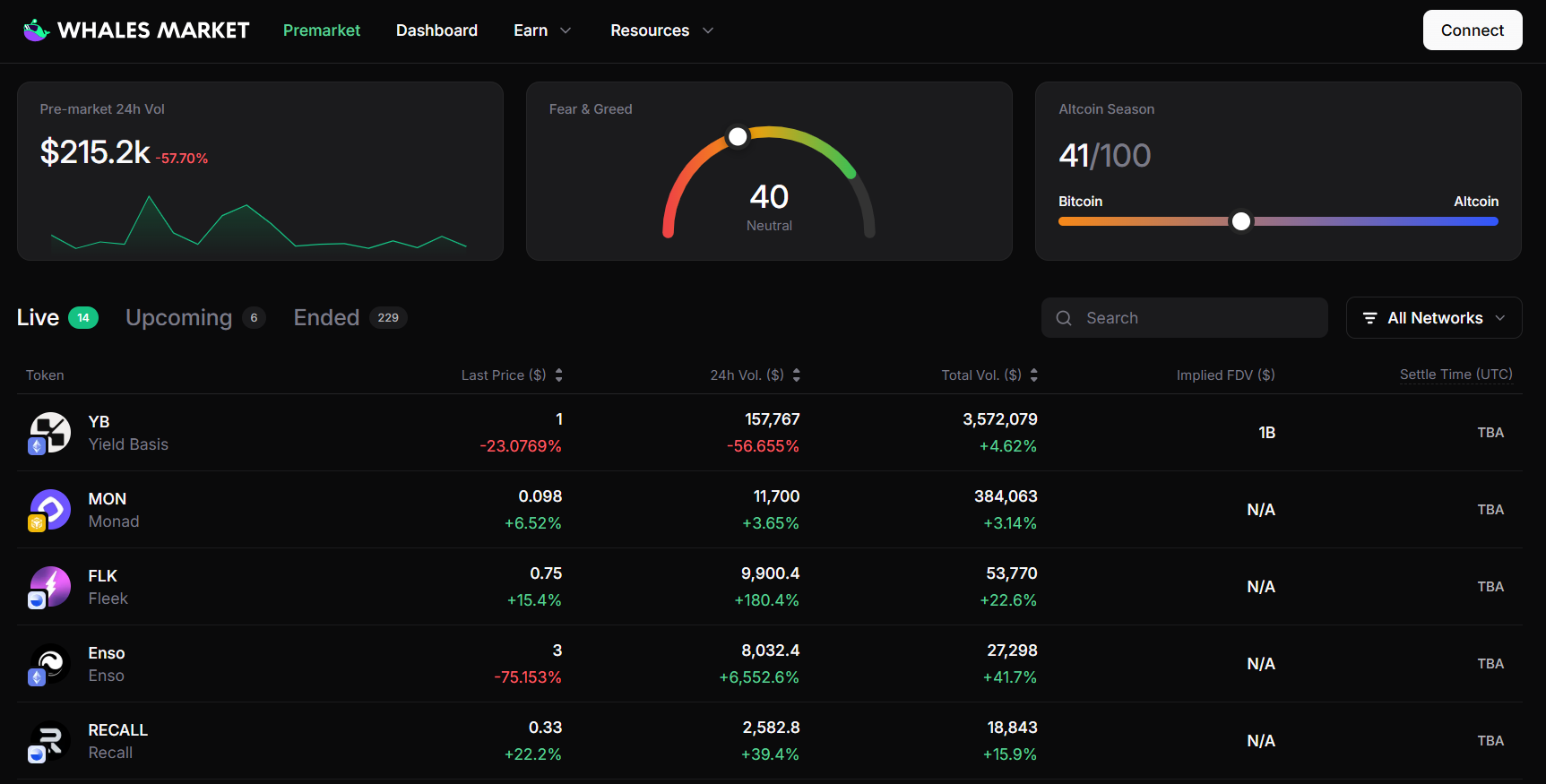The height and width of the screenshot is (784, 1546).
Task: Expand the Resources dropdown menu
Action: (x=661, y=30)
